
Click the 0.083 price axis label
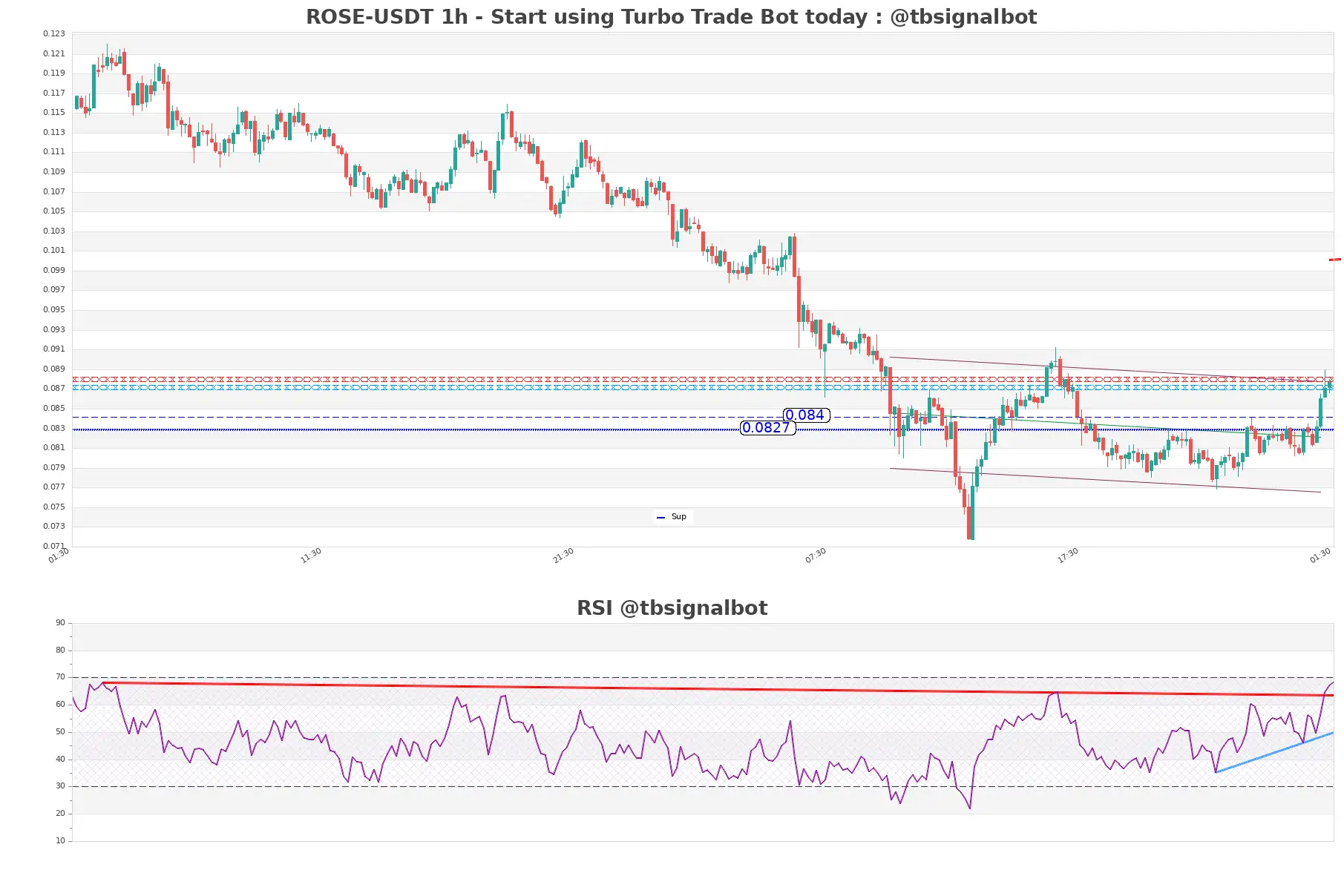point(53,428)
